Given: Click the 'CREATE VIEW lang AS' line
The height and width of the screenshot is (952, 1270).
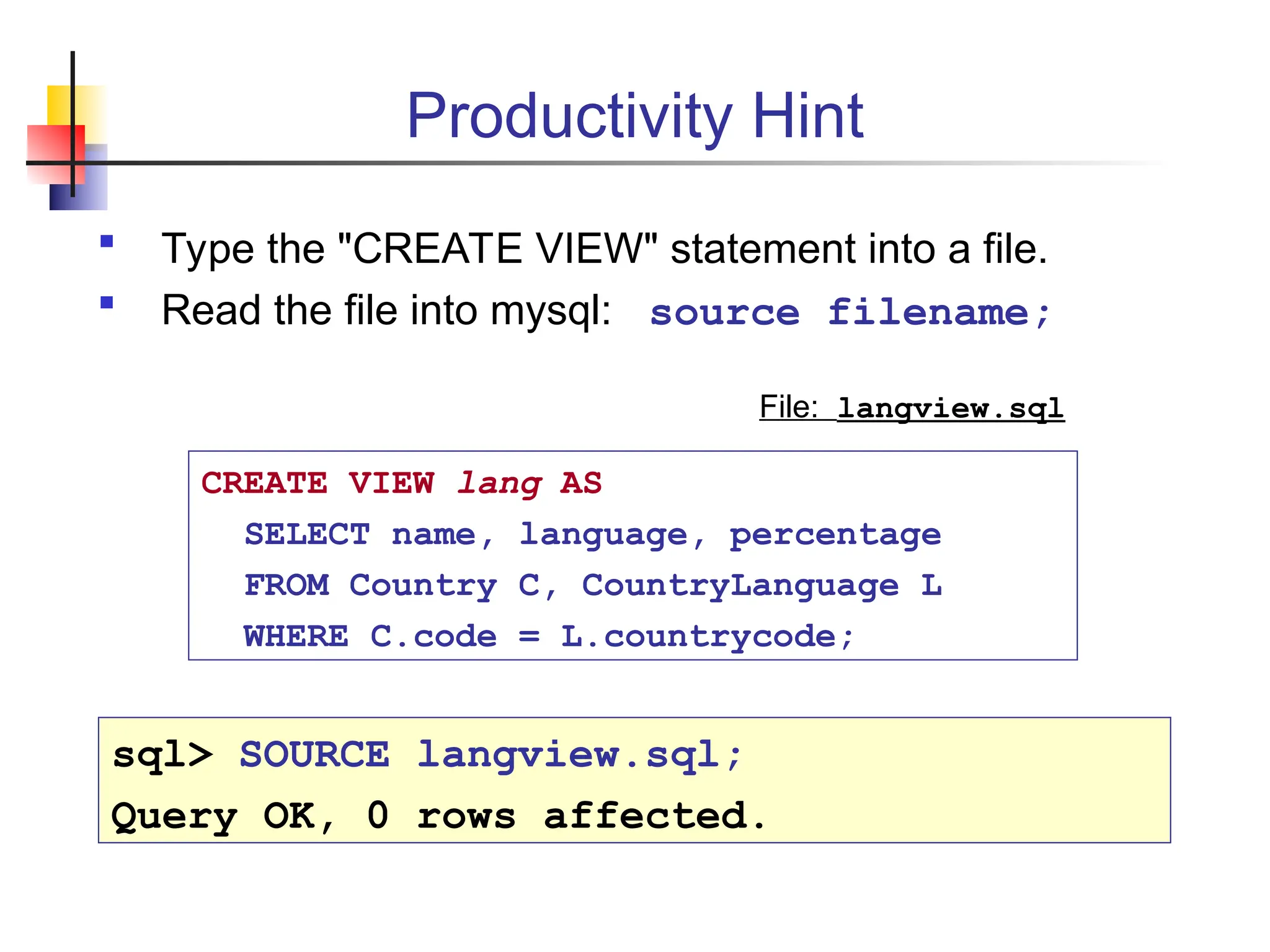Looking at the screenshot, I should tap(401, 483).
